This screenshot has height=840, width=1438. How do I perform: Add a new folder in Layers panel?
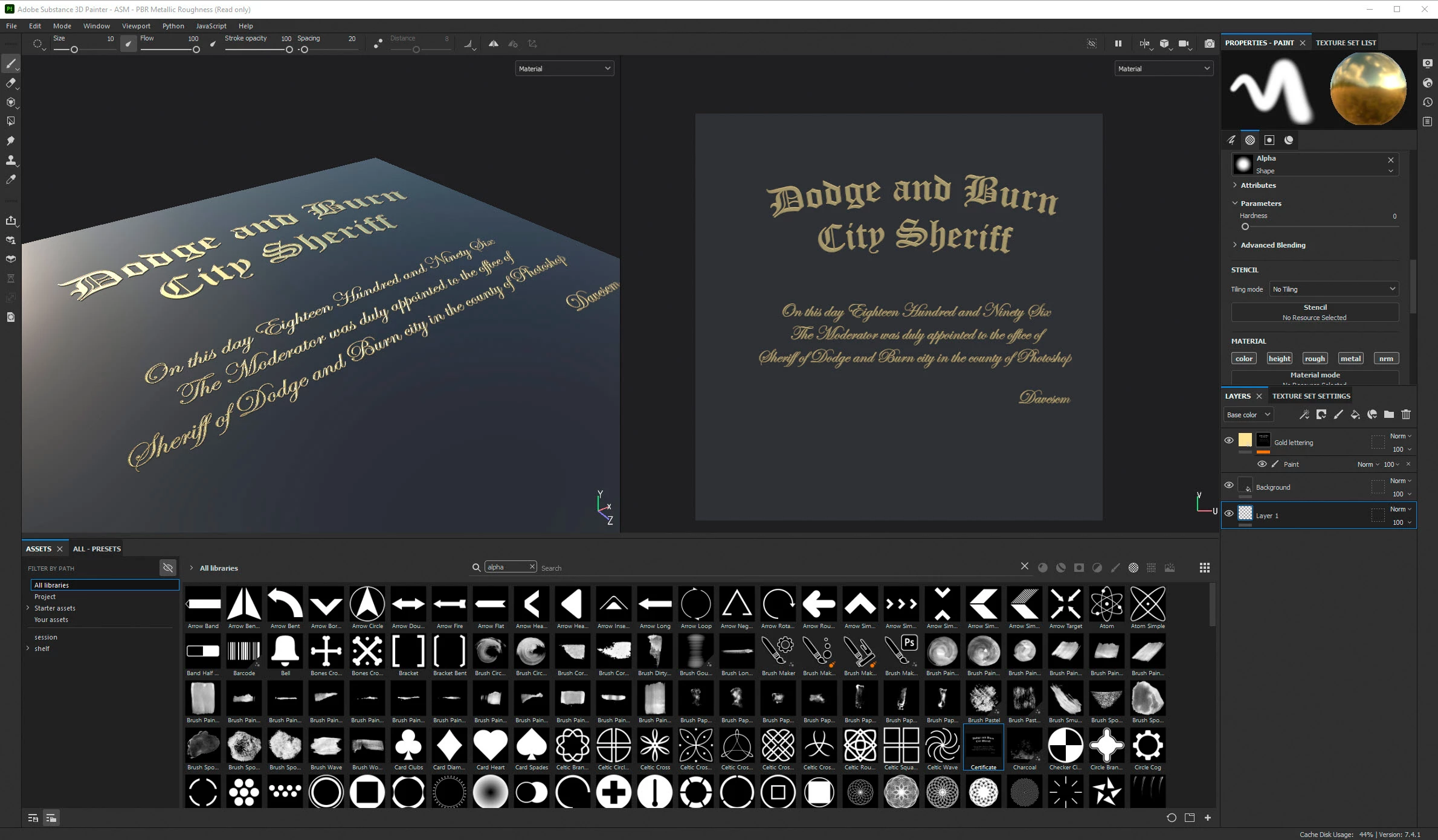(x=1389, y=414)
